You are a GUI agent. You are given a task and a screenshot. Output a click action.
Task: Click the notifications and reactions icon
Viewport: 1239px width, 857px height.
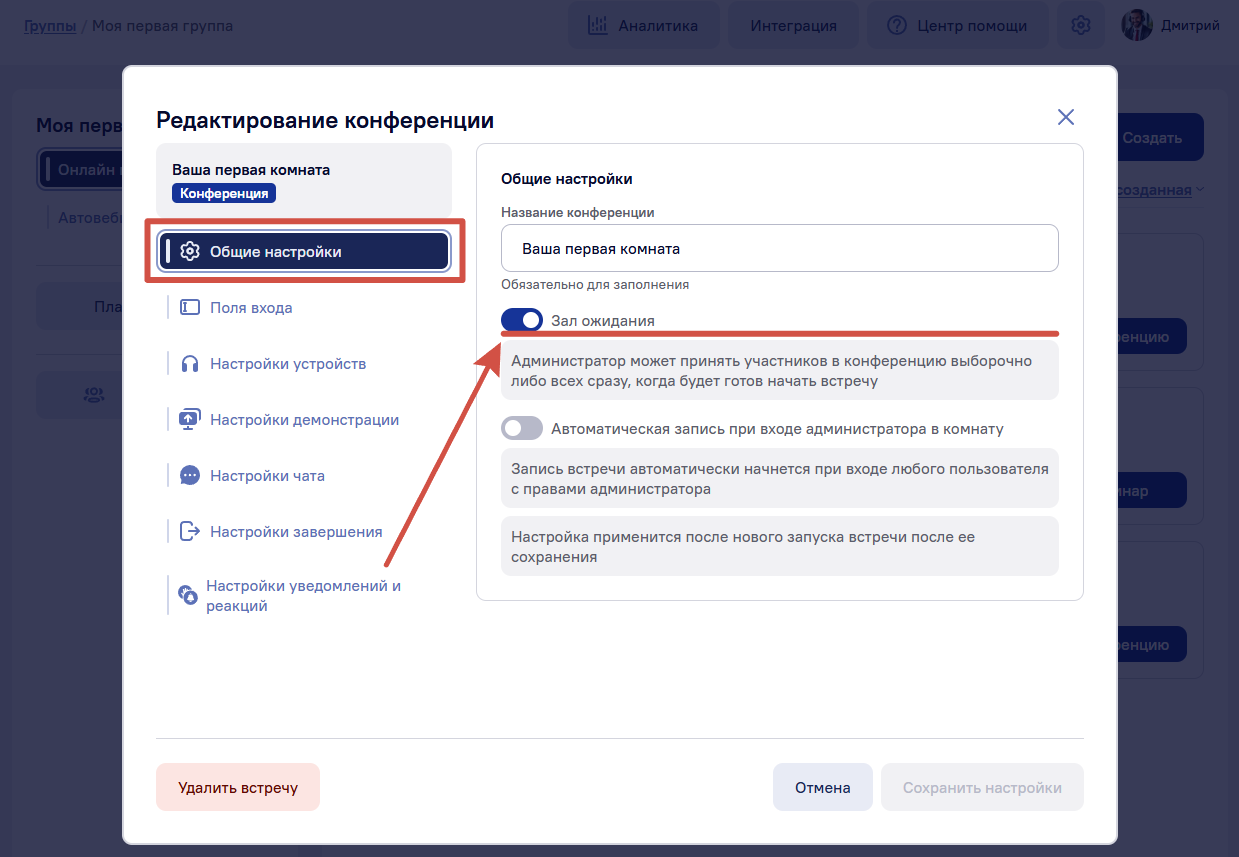[187, 595]
